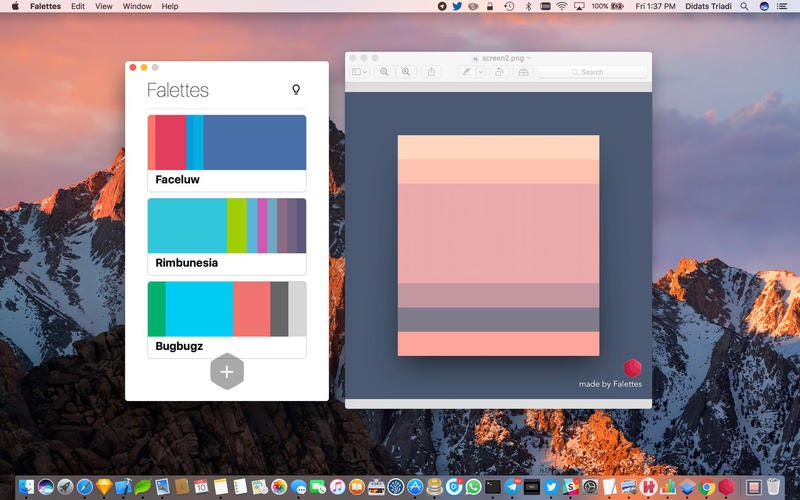Open the Wi-Fi status menu
The height and width of the screenshot is (500, 800).
pyautogui.click(x=562, y=6)
